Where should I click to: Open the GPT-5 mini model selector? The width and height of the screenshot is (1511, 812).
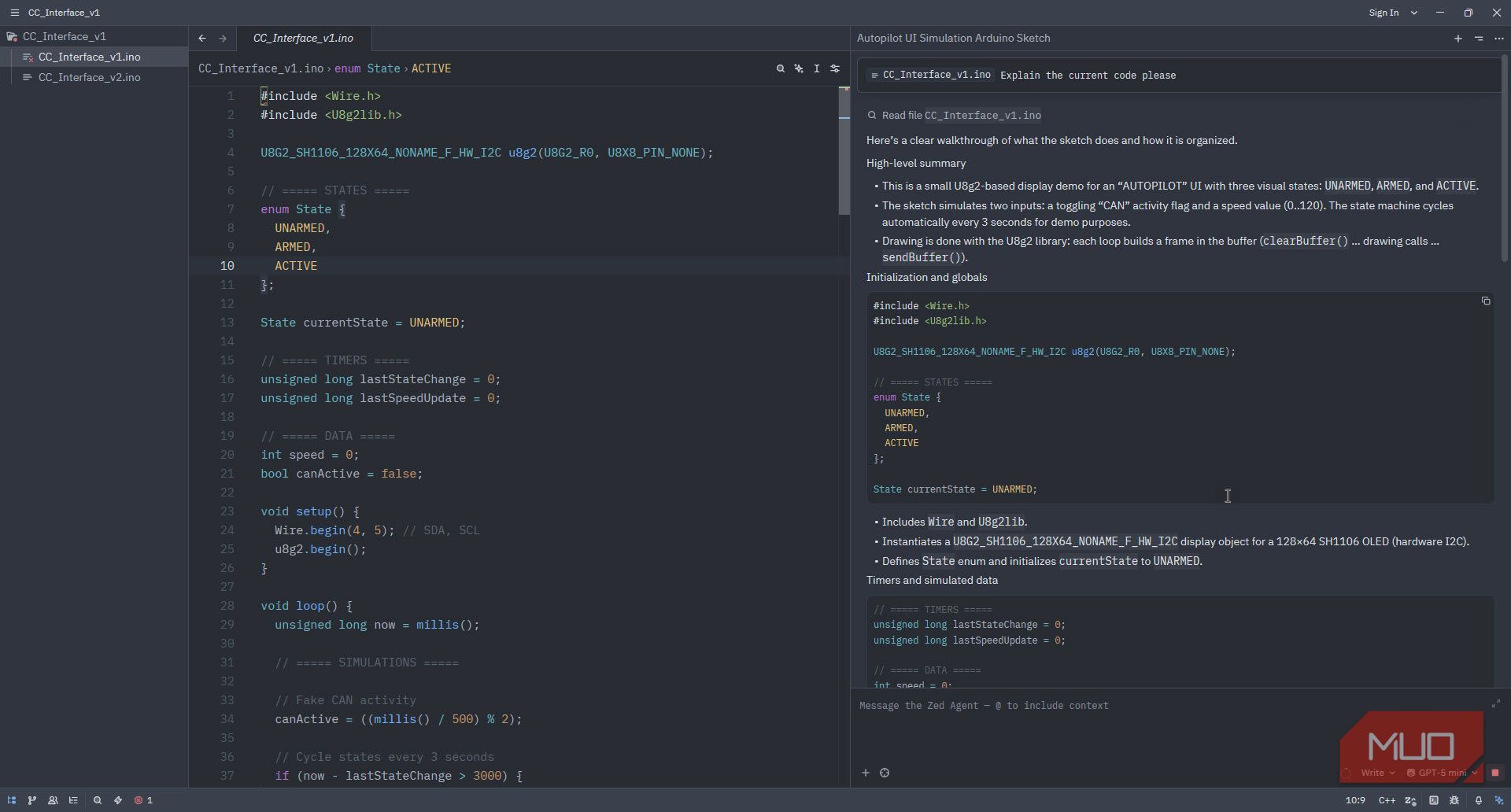(x=1443, y=773)
